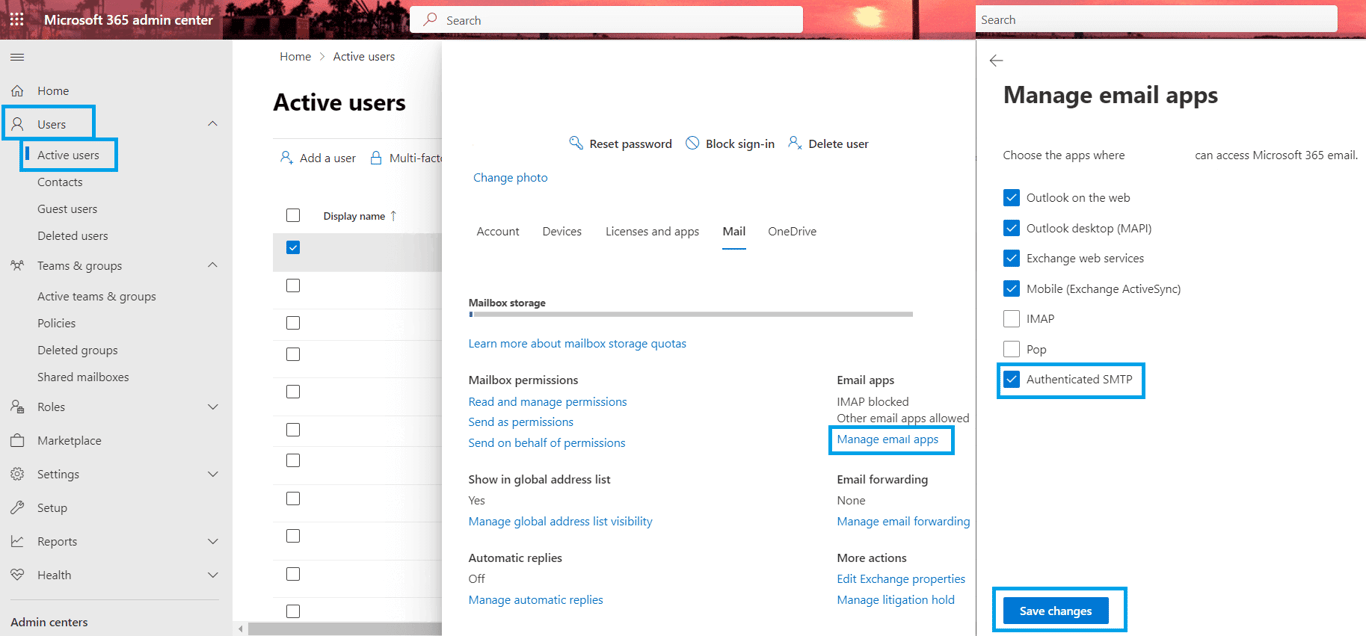Image resolution: width=1366 pixels, height=636 pixels.
Task: Toggle the Authenticated SMTP checkbox
Action: 1011,380
